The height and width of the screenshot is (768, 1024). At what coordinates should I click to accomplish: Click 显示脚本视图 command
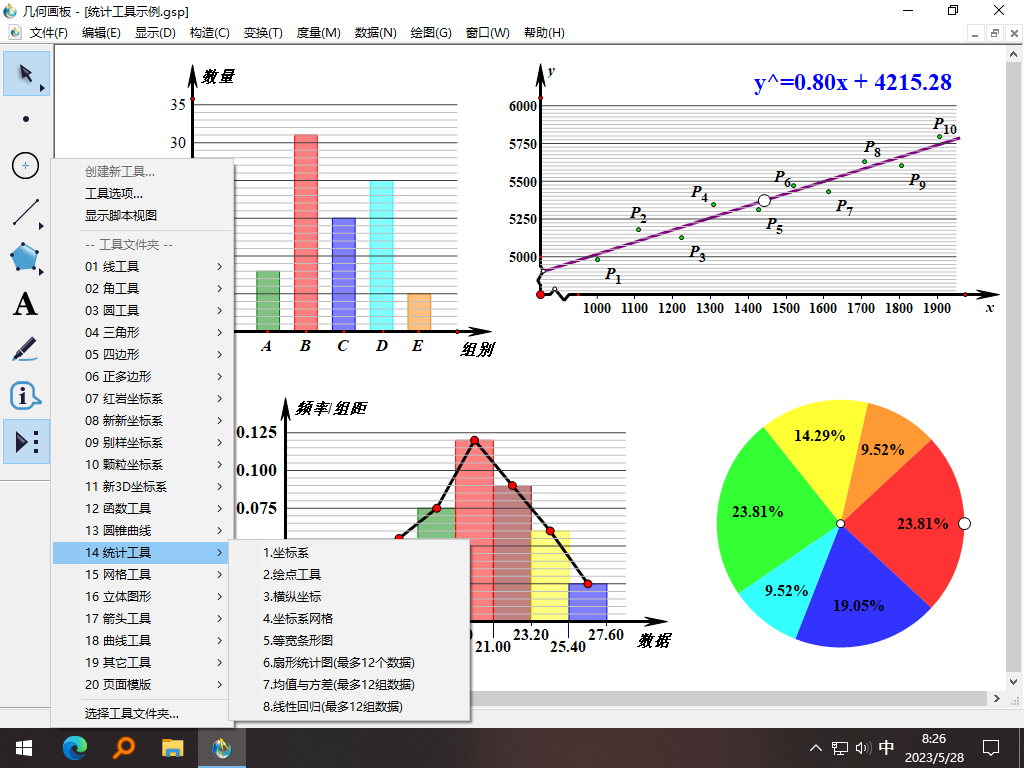coord(120,215)
